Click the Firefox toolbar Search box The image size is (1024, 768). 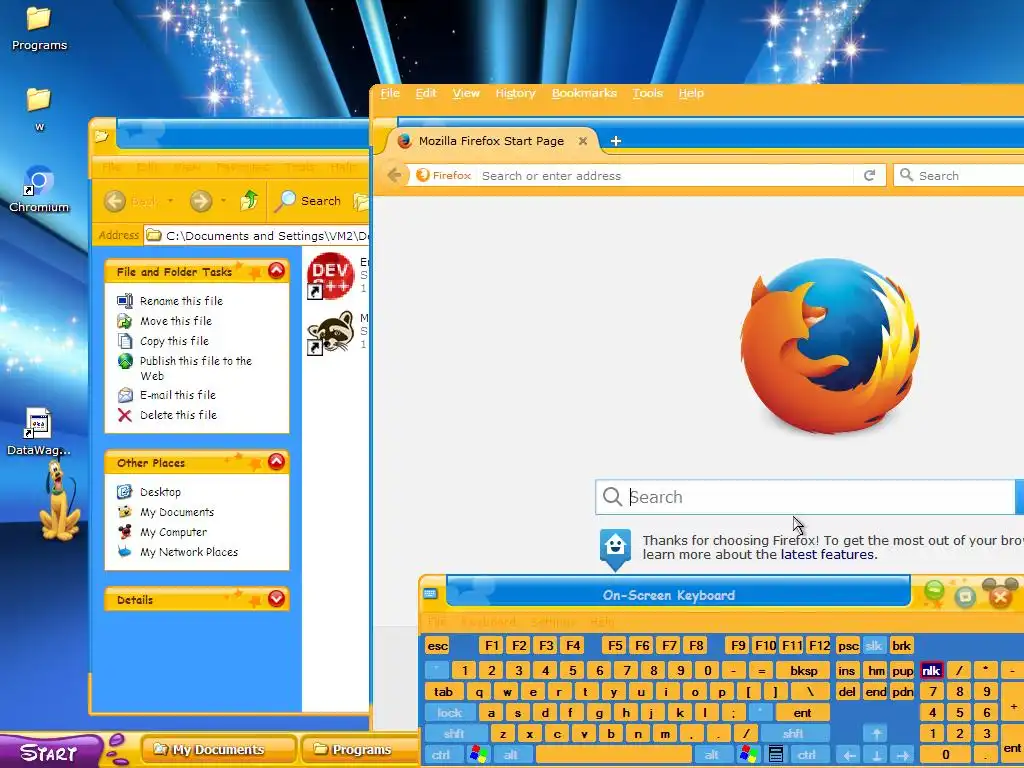click(959, 175)
